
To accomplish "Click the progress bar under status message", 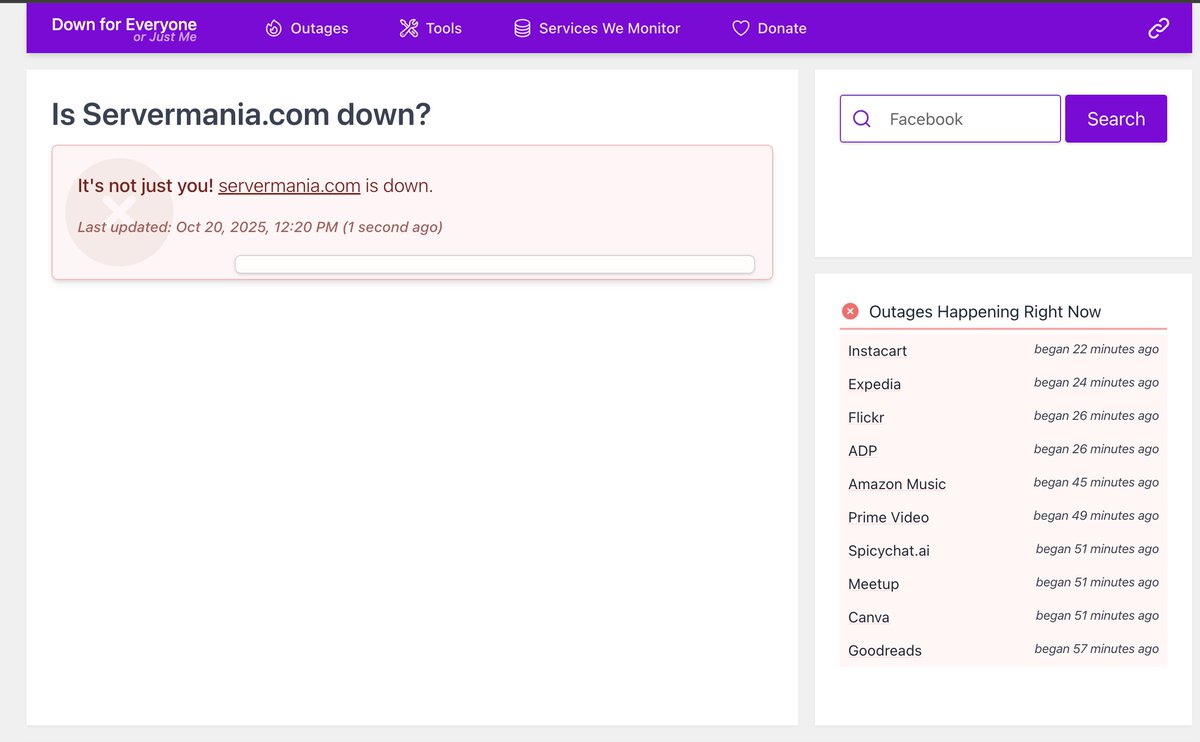I will pos(494,264).
